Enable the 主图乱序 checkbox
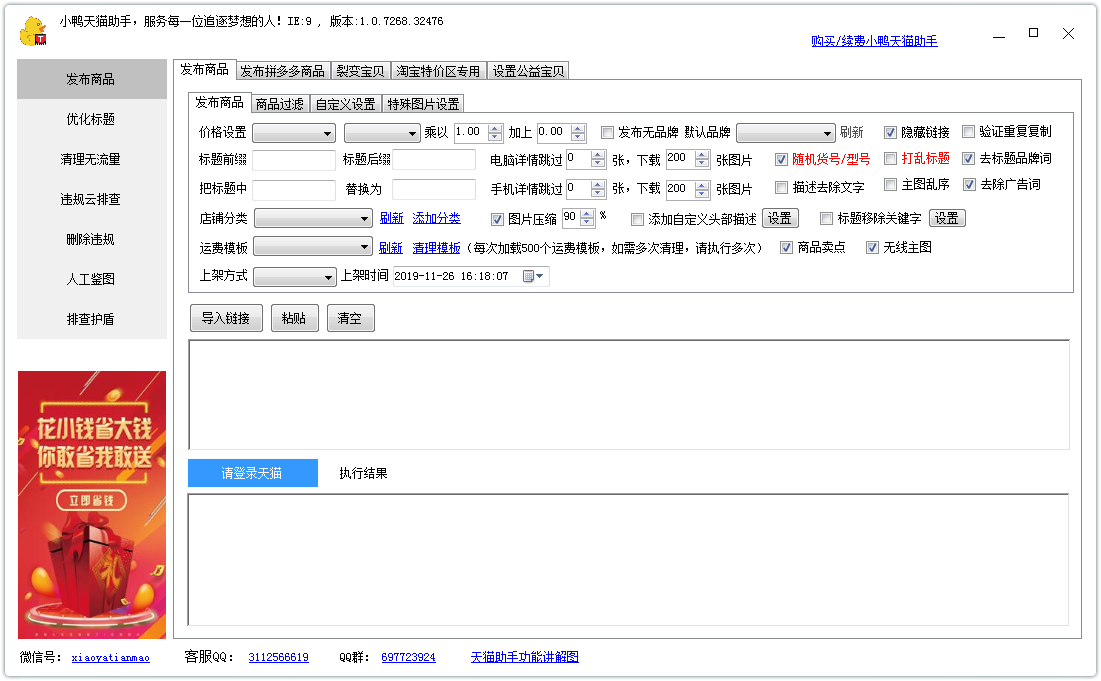The image size is (1101, 681). pyautogui.click(x=890, y=184)
